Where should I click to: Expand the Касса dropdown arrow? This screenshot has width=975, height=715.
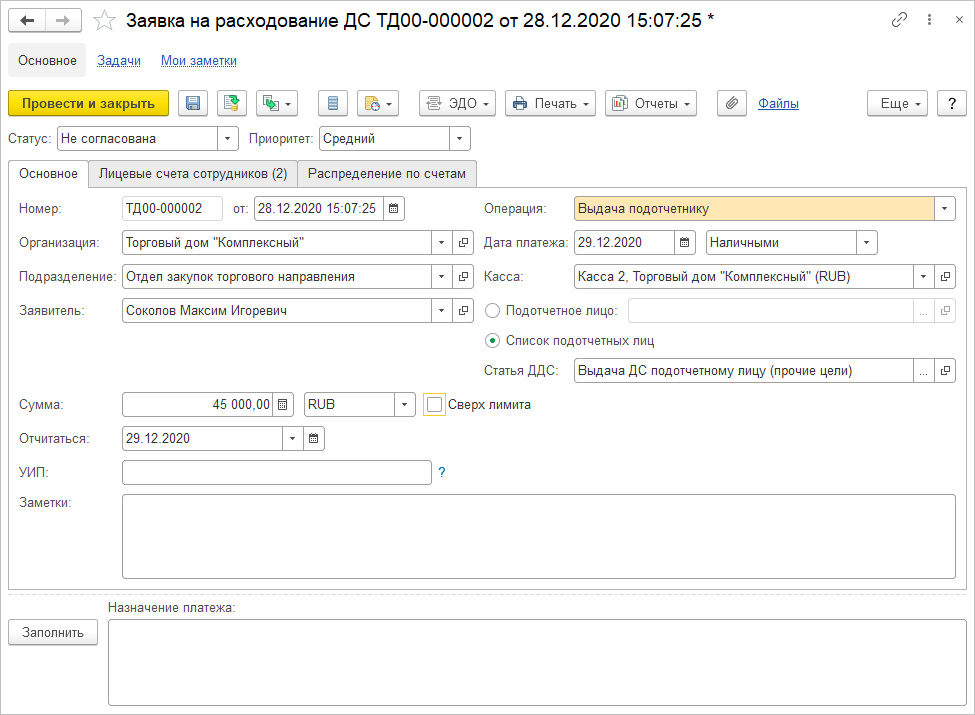tap(923, 277)
